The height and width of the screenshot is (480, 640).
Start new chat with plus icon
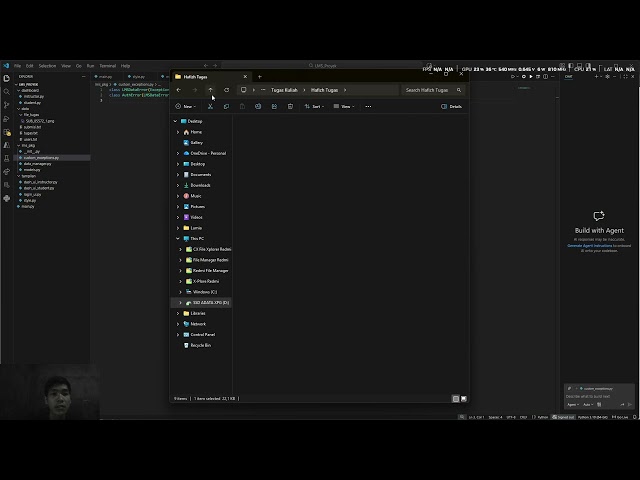click(x=596, y=77)
